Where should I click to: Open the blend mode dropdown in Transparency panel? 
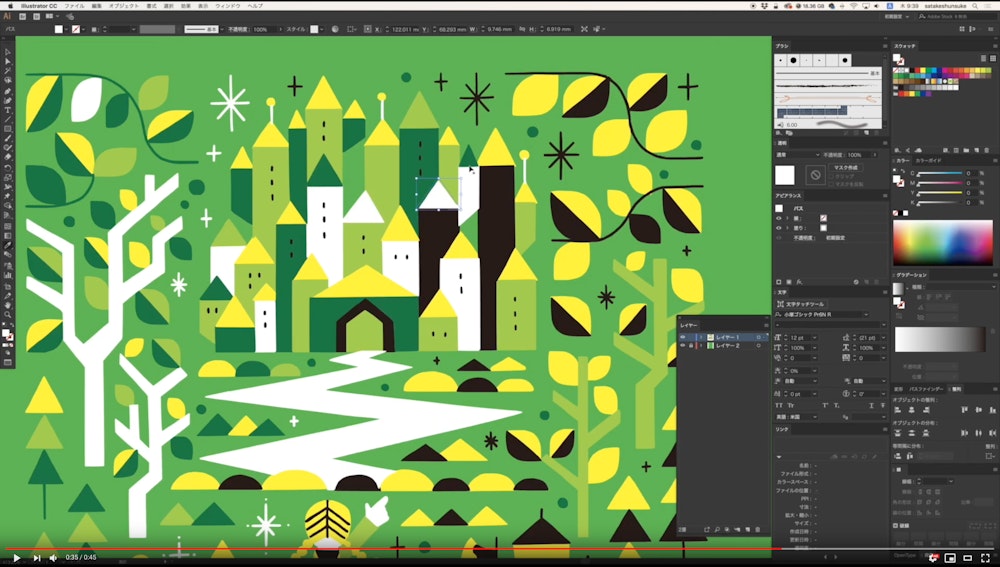pos(796,155)
